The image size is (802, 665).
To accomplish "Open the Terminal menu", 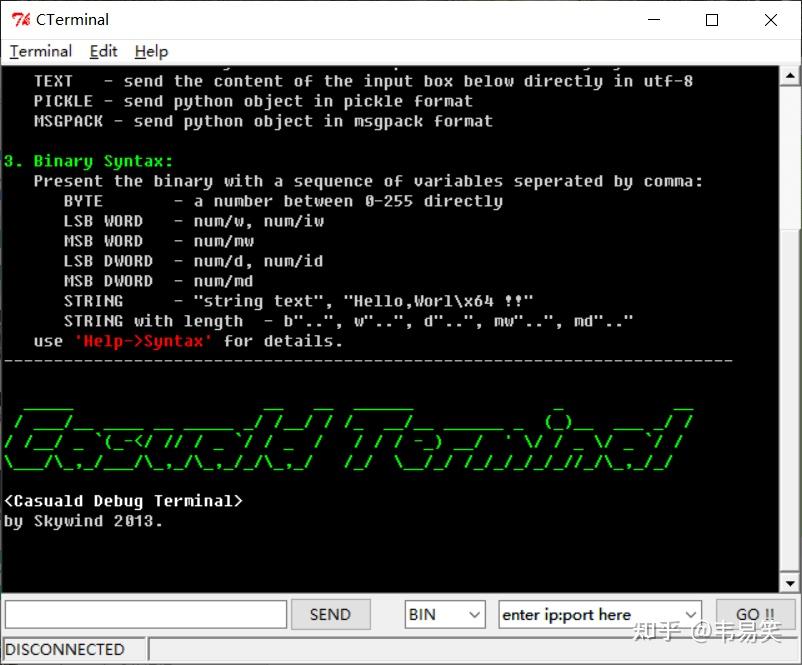I will click(x=40, y=51).
